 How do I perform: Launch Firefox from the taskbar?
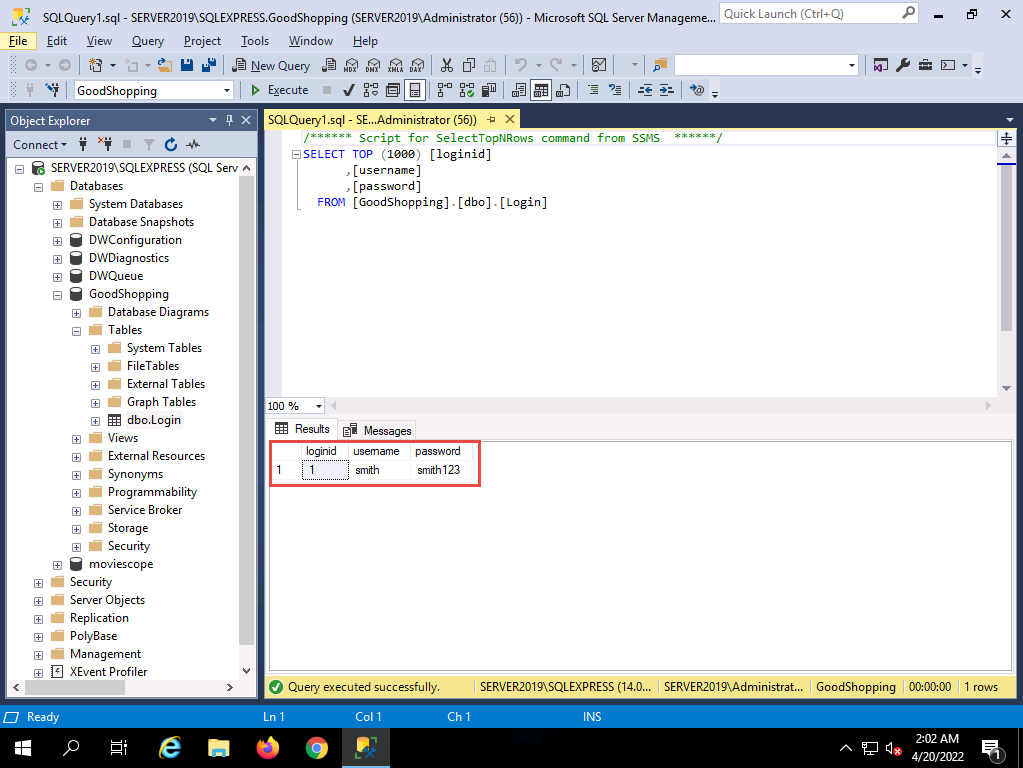point(267,748)
